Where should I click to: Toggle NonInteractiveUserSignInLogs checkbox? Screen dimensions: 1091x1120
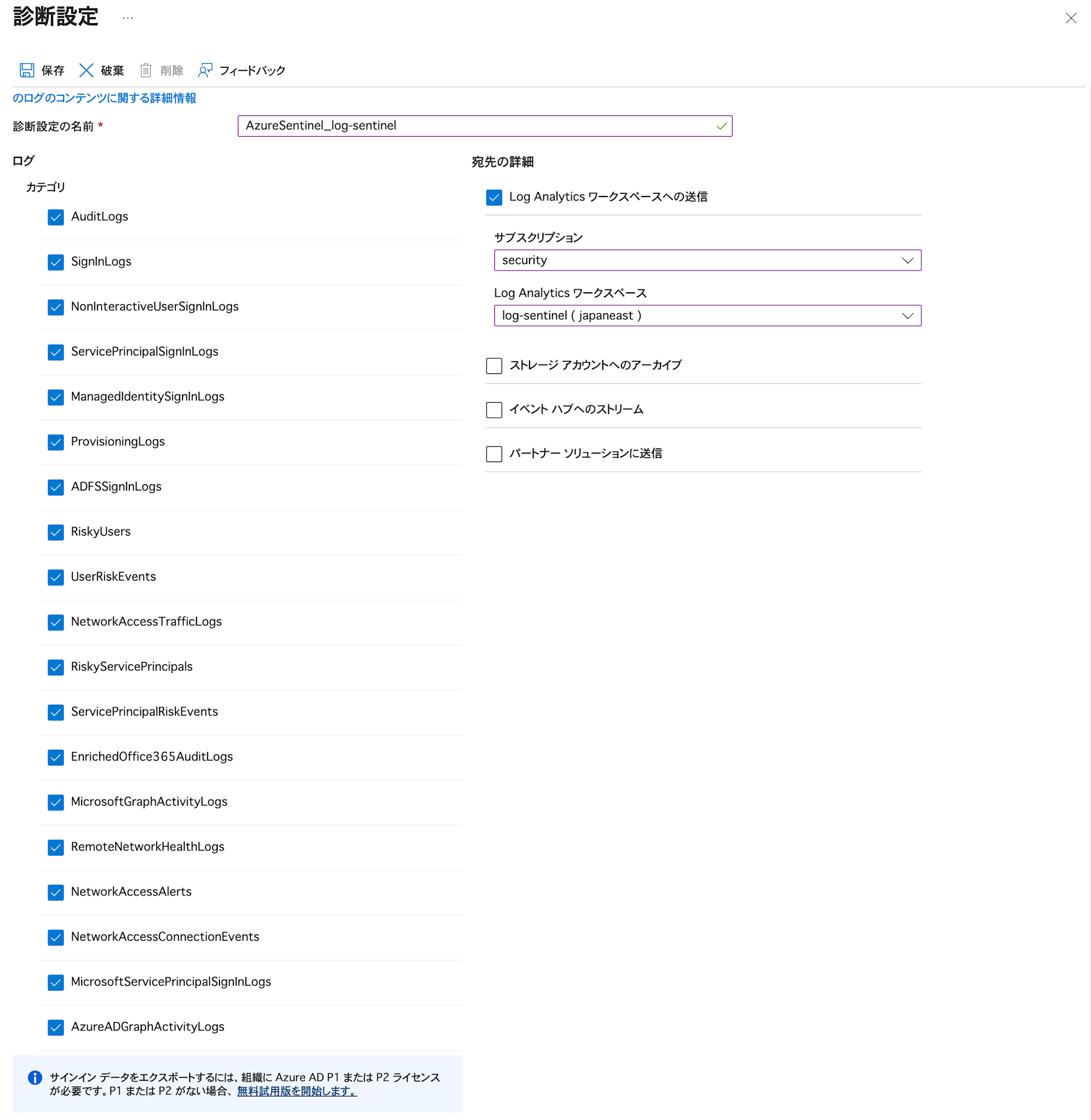(x=55, y=307)
